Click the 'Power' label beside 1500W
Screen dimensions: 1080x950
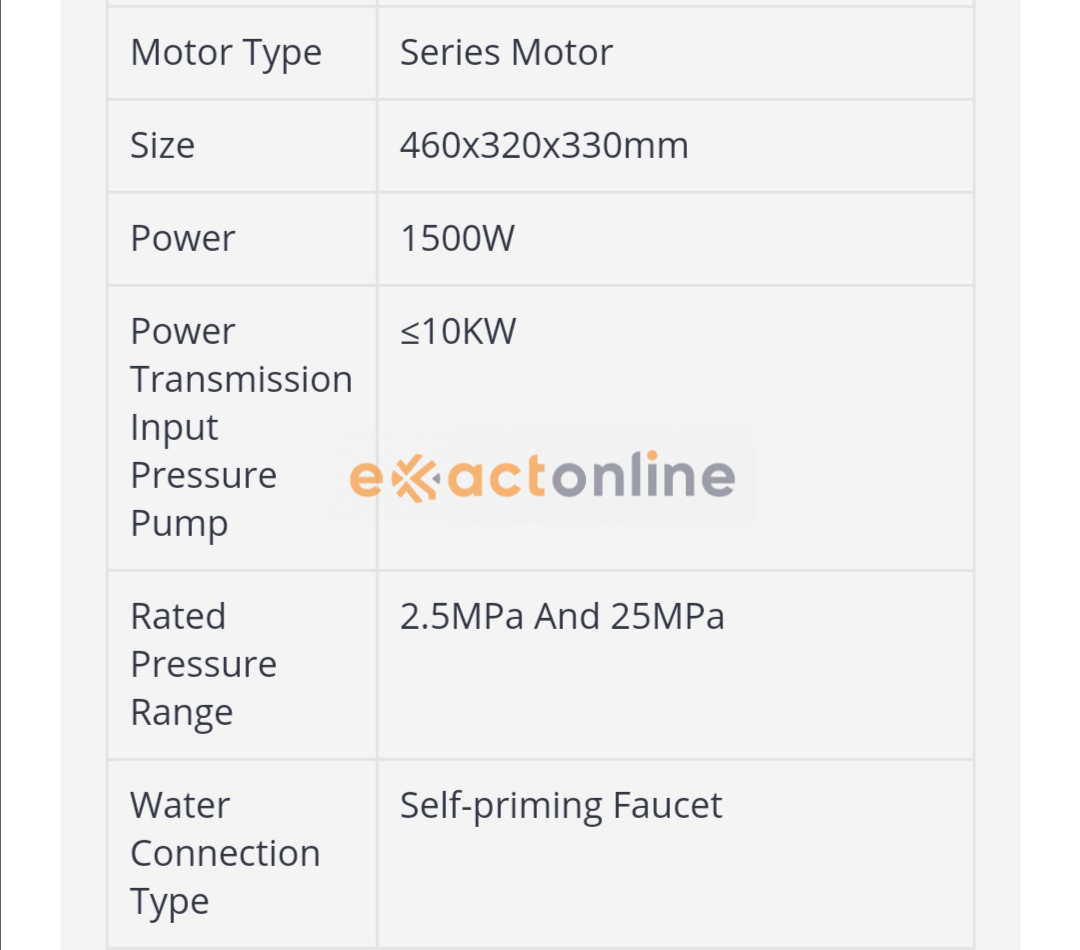tap(183, 239)
